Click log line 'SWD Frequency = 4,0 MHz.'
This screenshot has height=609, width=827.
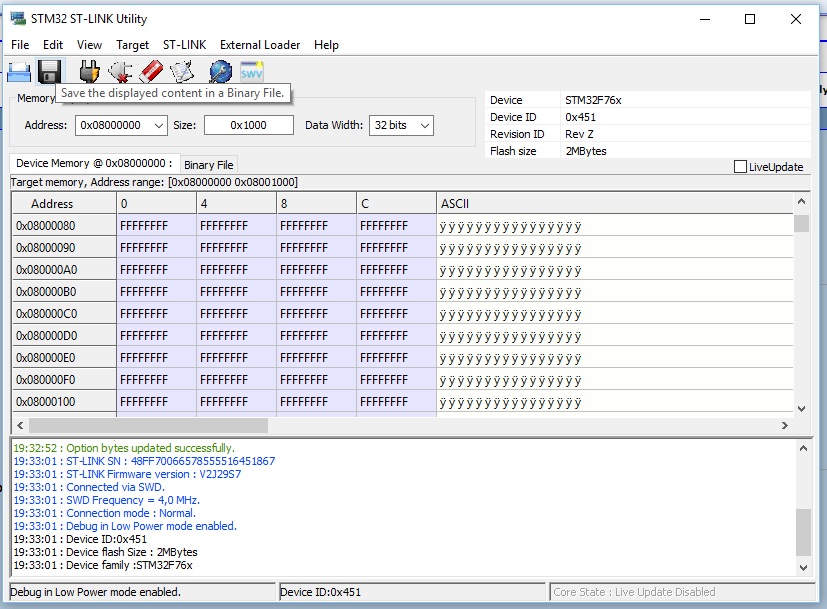107,500
